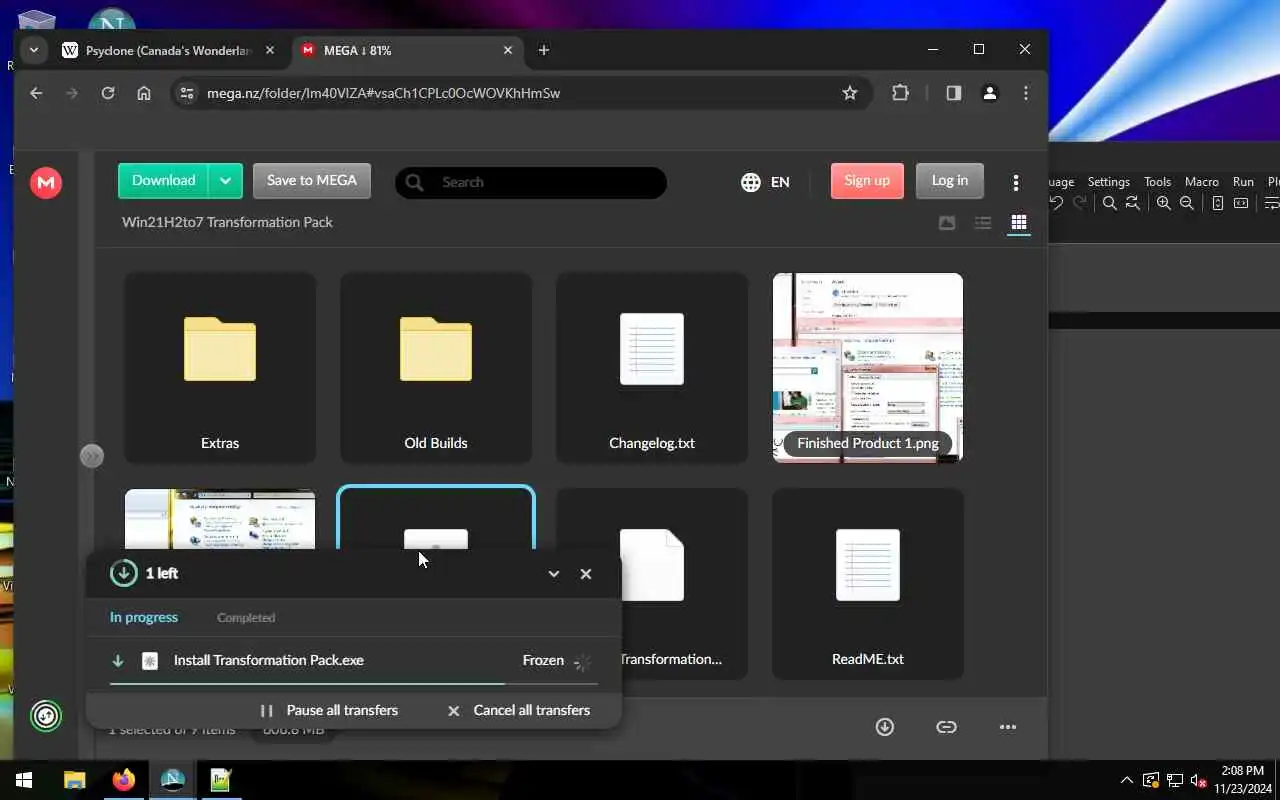
Task: Click the mega.nz address bar URL
Action: (383, 93)
